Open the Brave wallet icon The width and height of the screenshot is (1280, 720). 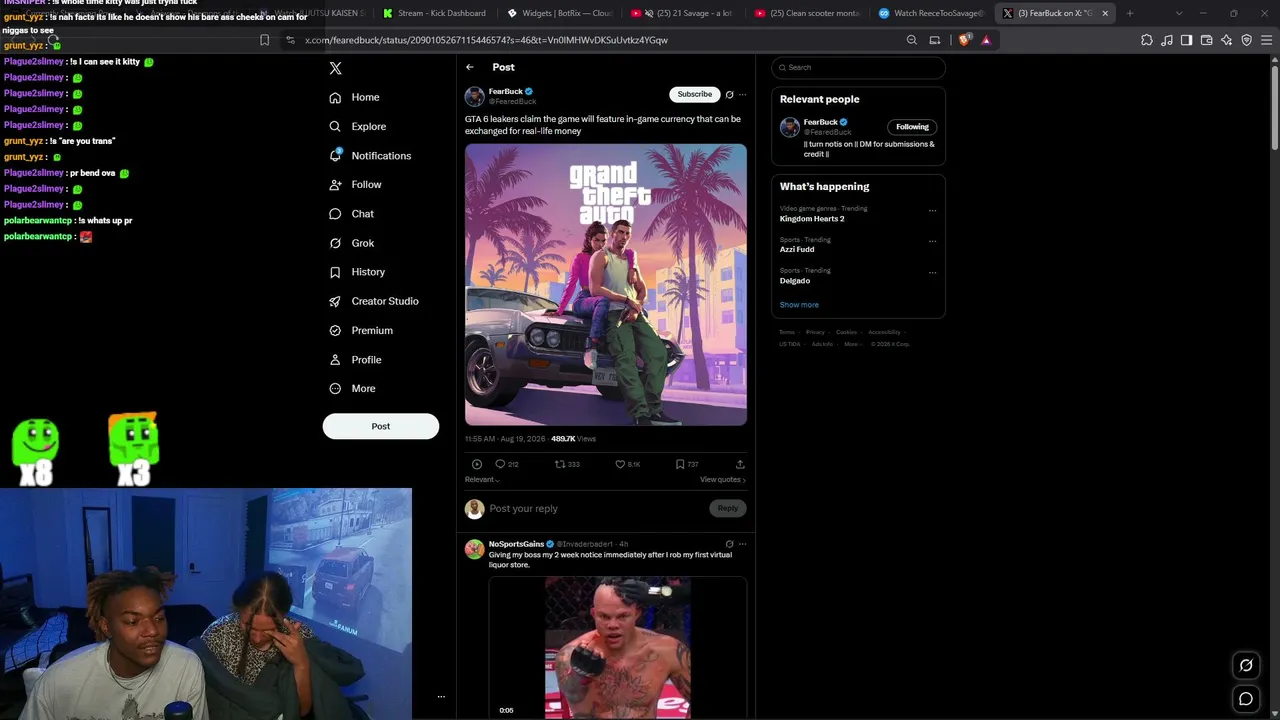point(1206,40)
